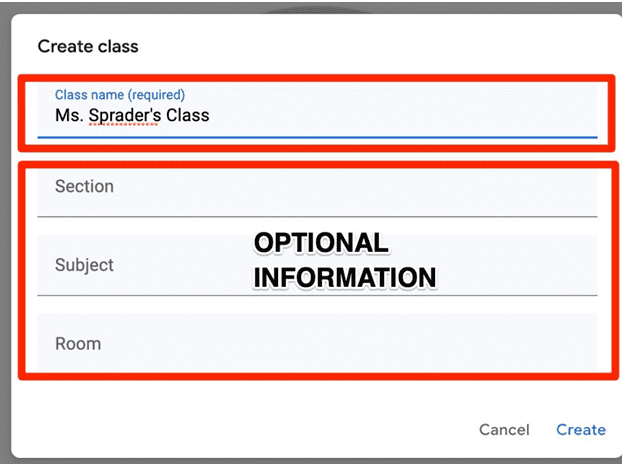The height and width of the screenshot is (464, 622).
Task: Click the word "INFORMATION" in the overlay
Action: click(344, 277)
